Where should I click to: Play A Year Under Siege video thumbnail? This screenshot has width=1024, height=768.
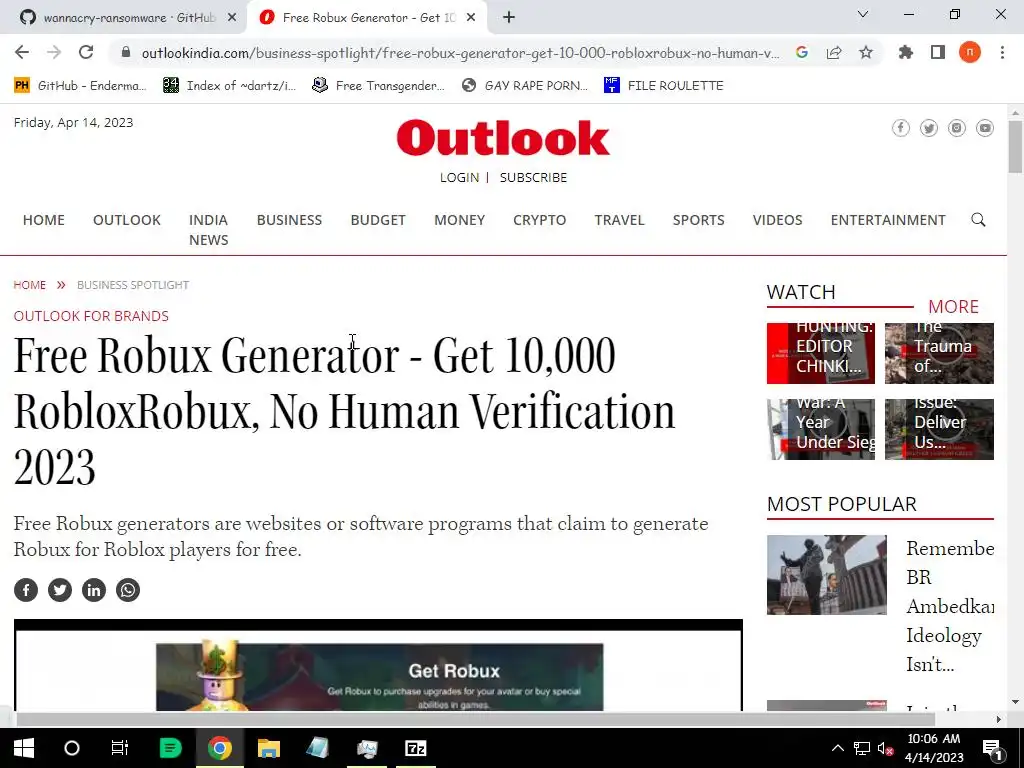[821, 429]
